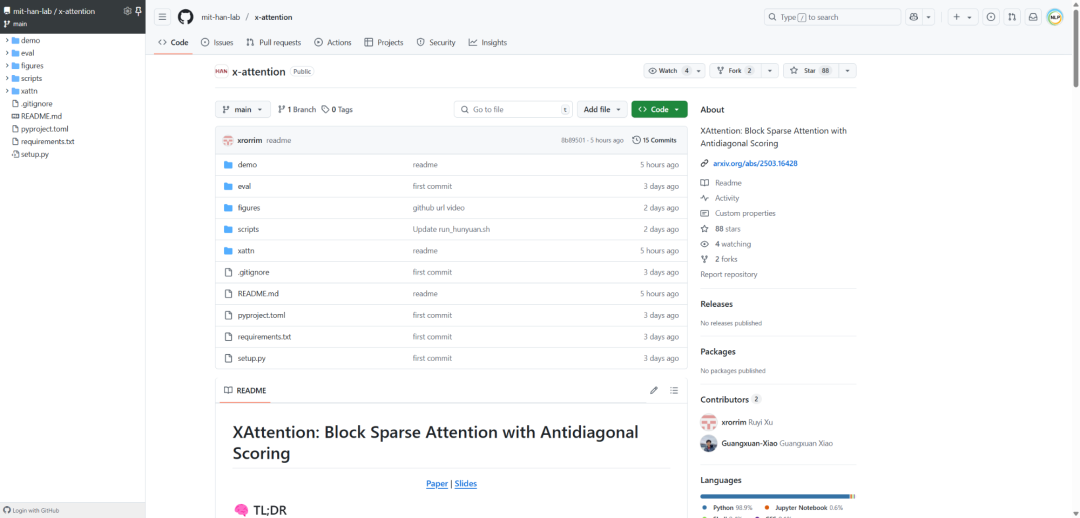Open commit hash 8b89501

coord(572,141)
